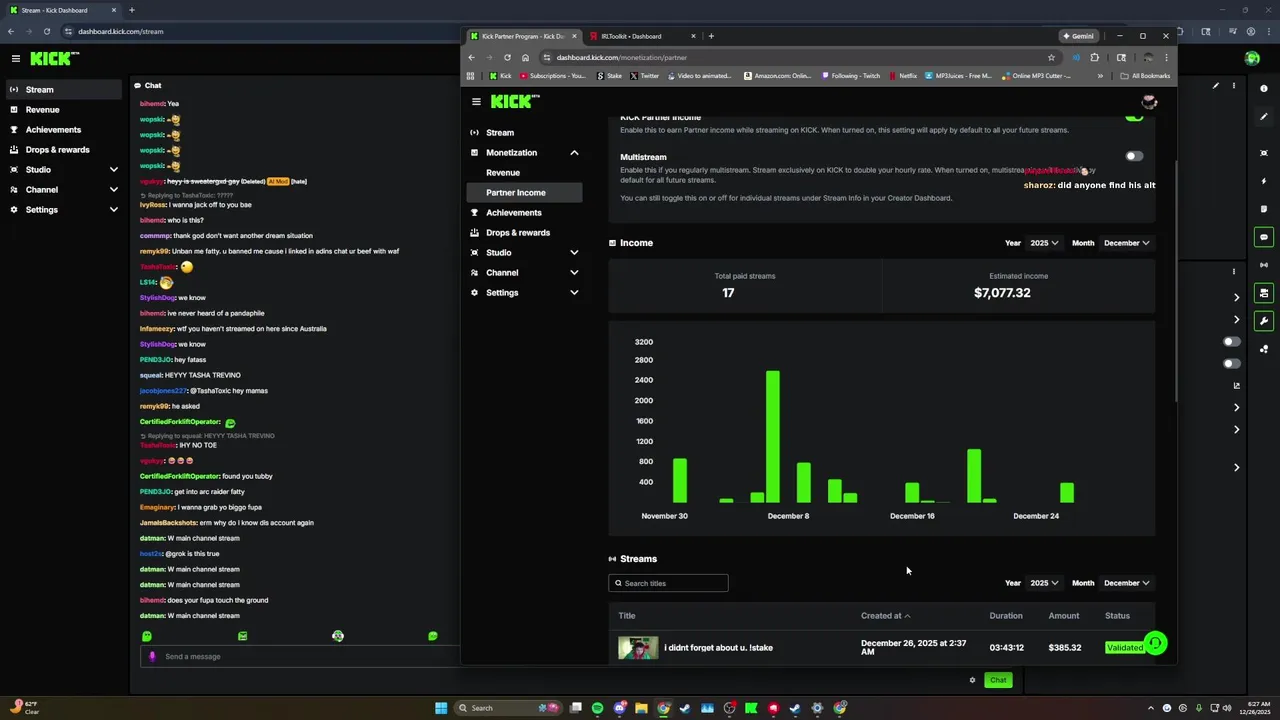
Task: Click the microphone icon in message box
Action: 152,656
